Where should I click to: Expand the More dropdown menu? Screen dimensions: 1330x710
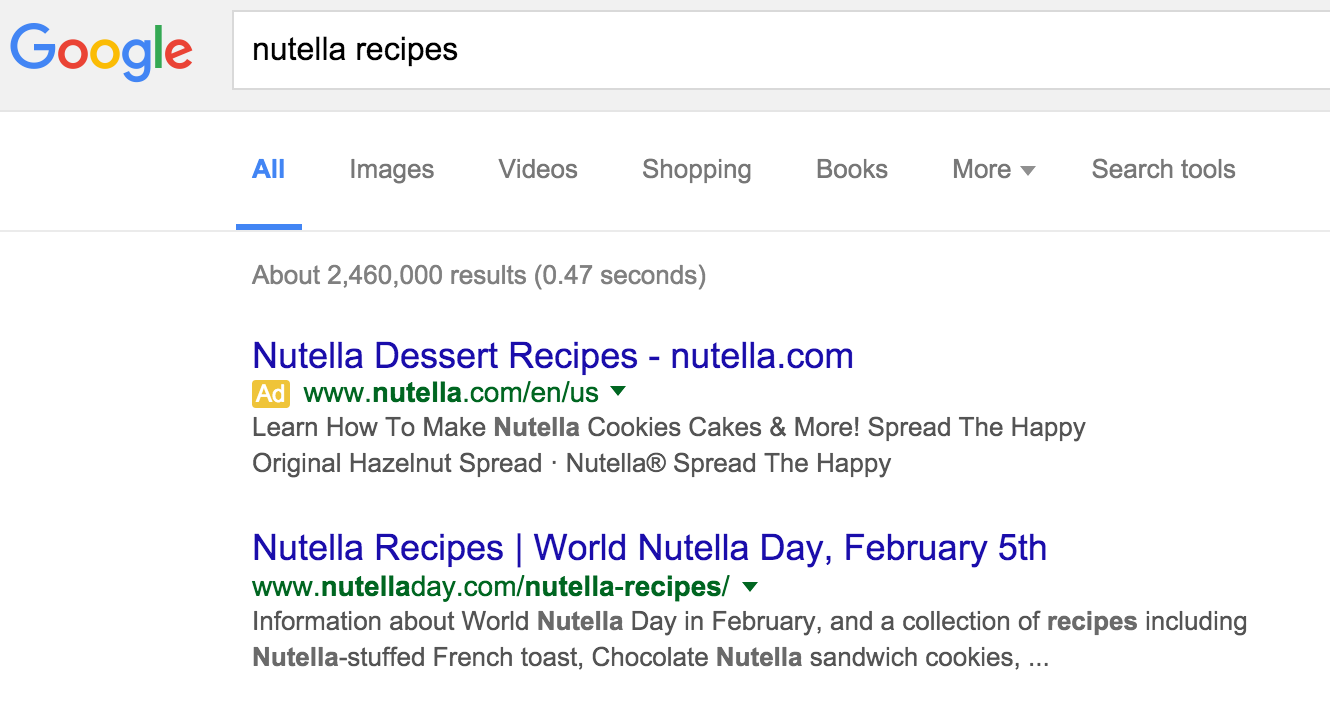[993, 170]
